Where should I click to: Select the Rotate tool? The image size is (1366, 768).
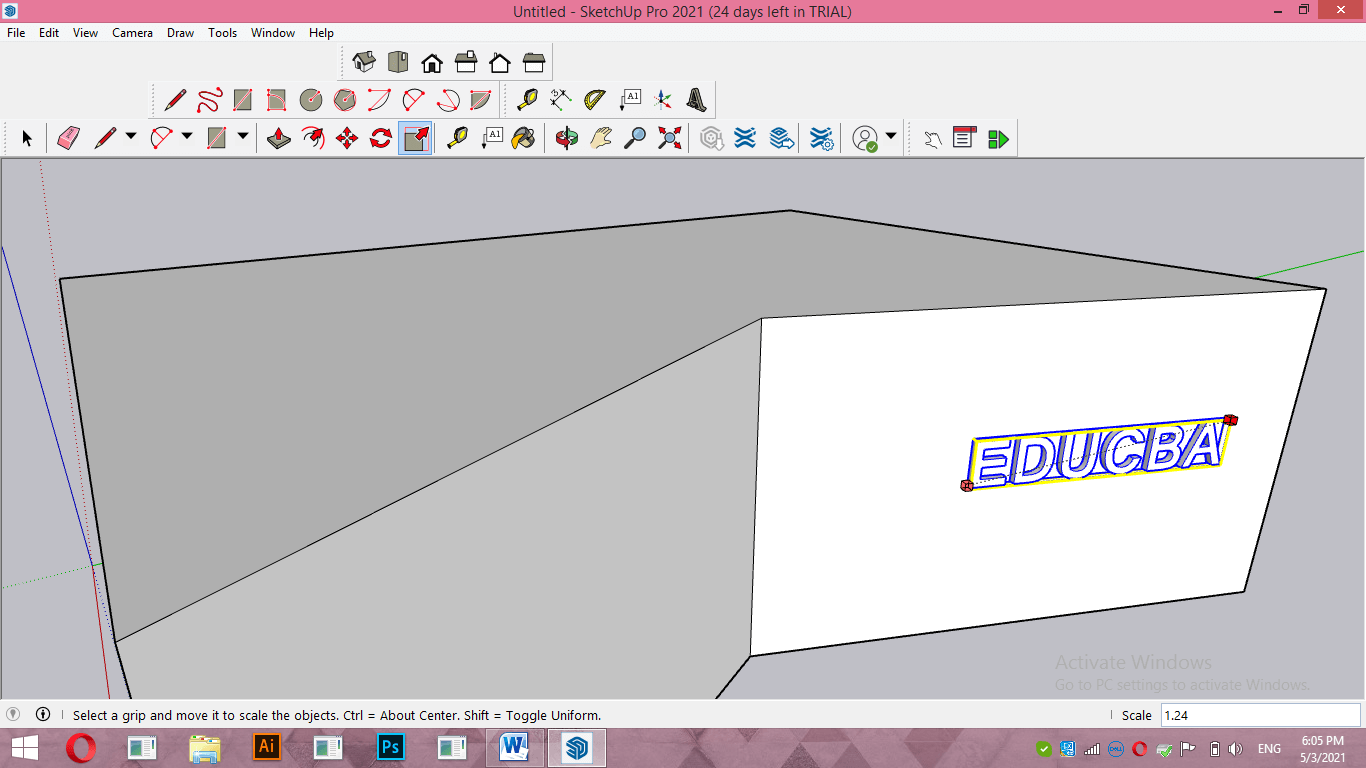381,138
